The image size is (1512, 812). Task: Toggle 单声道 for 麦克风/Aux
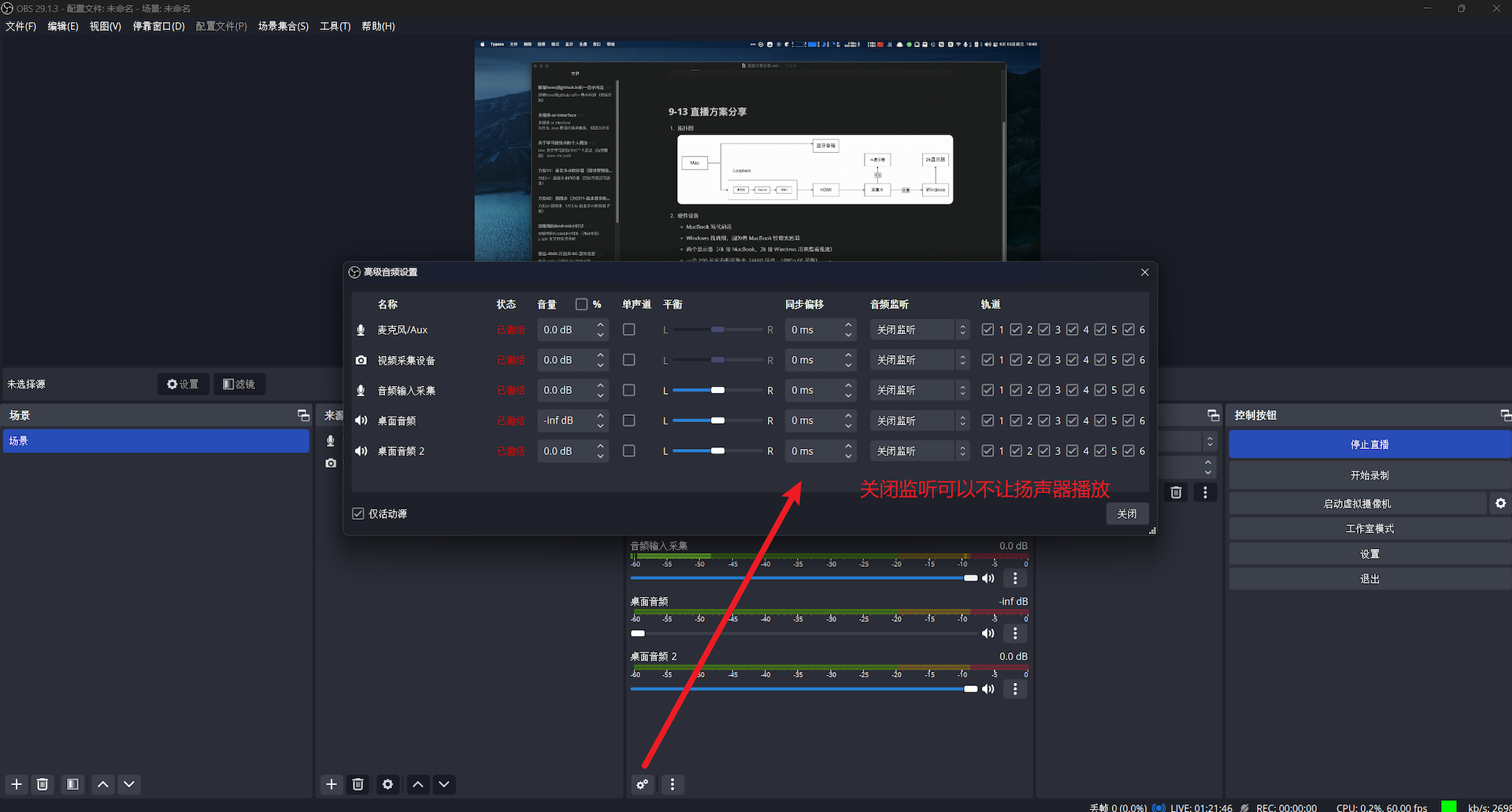click(628, 329)
